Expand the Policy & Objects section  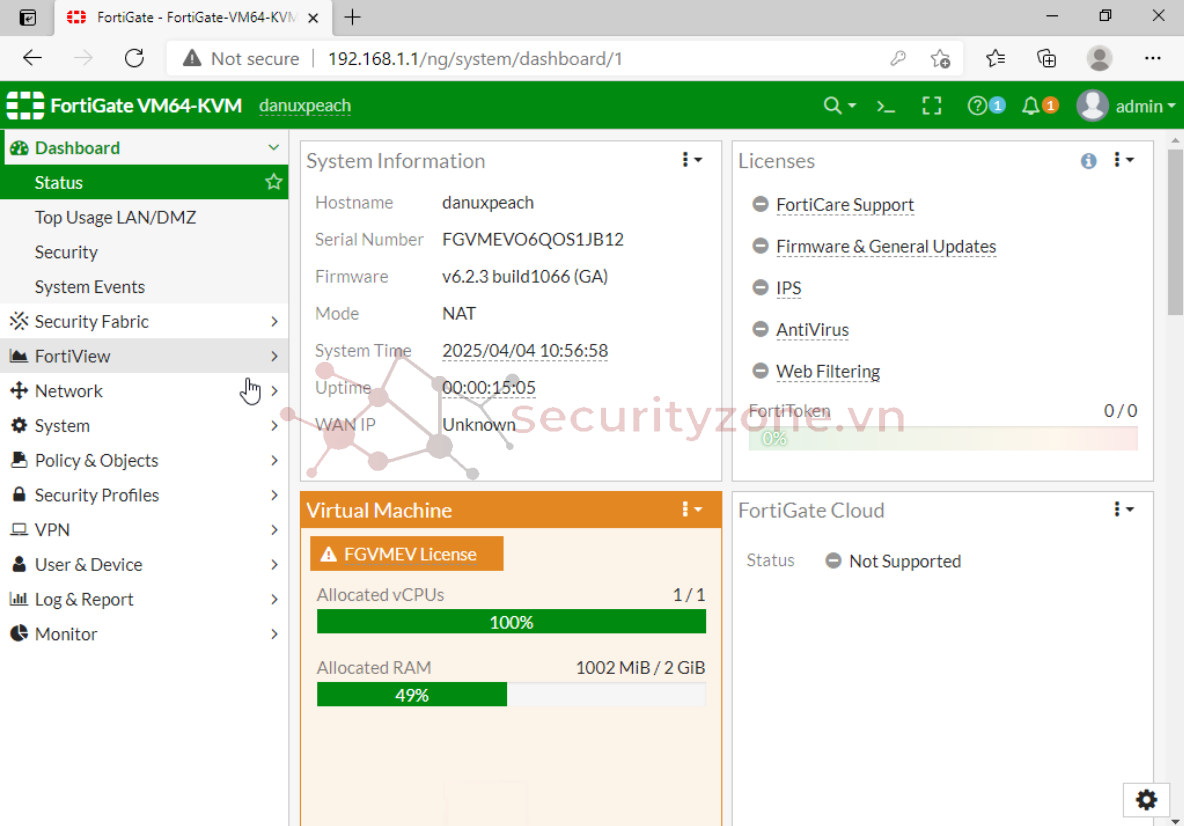[96, 460]
